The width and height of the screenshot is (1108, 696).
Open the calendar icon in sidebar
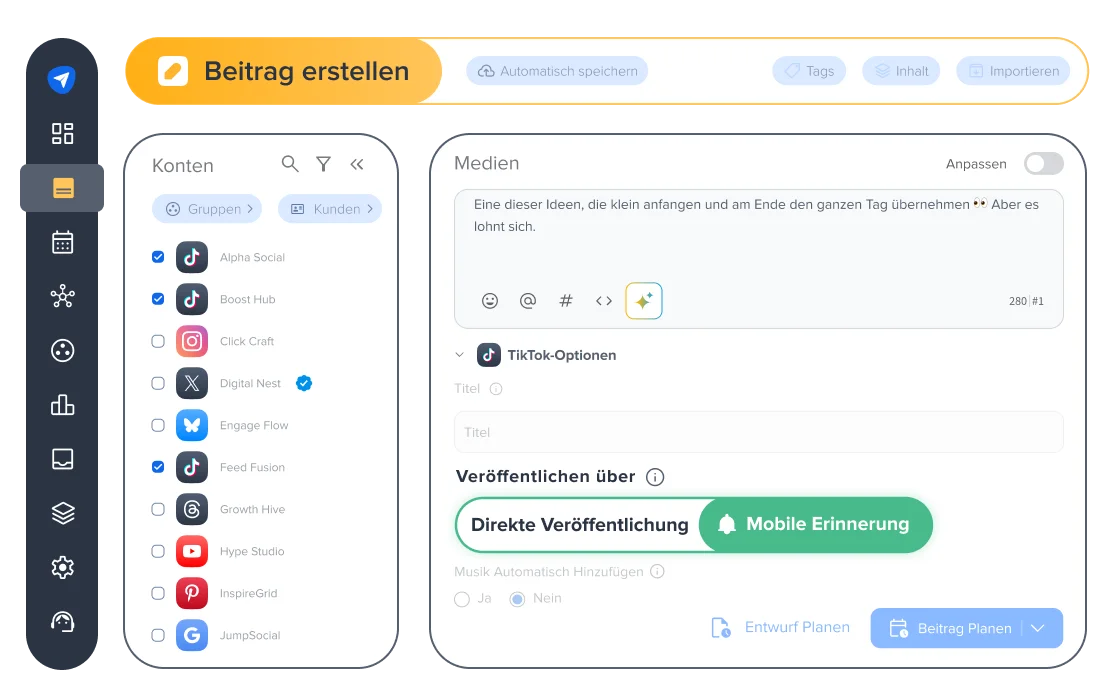[x=62, y=242]
